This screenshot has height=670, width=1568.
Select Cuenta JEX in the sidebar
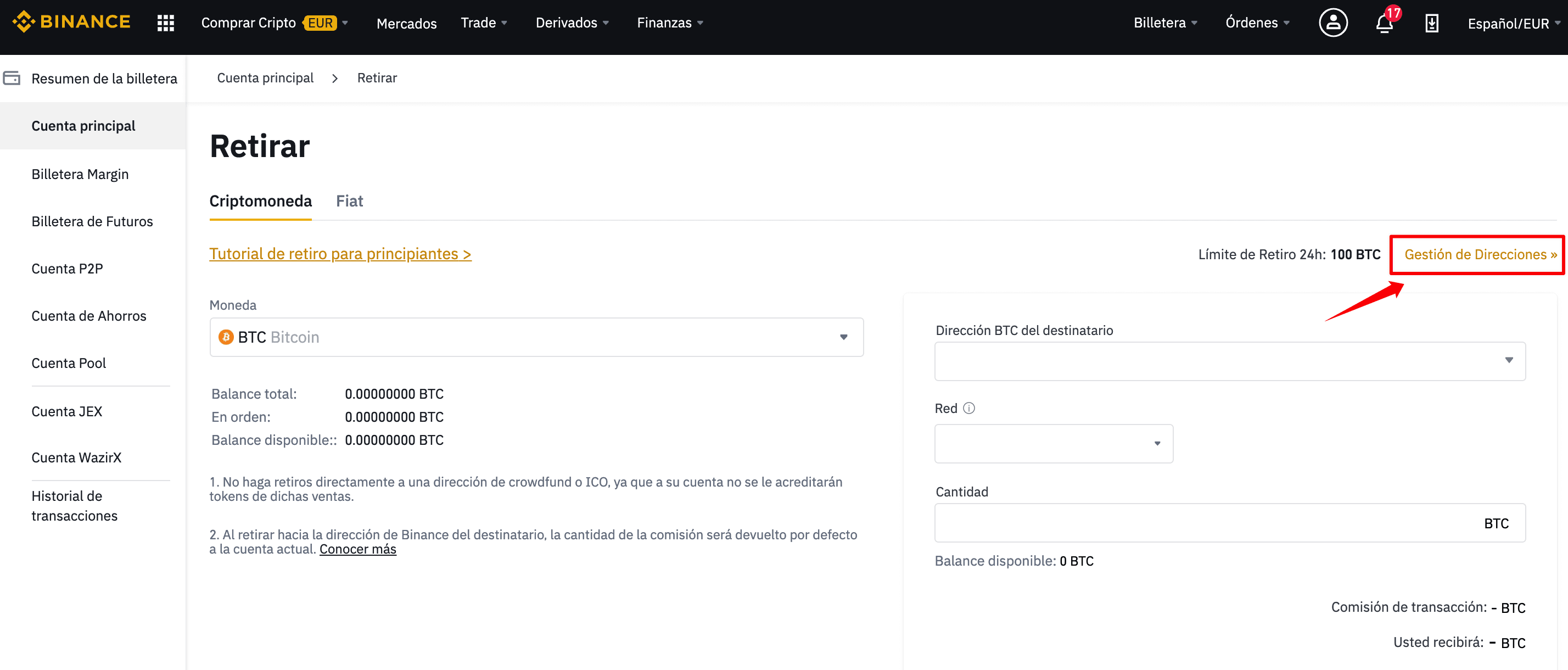tap(67, 411)
